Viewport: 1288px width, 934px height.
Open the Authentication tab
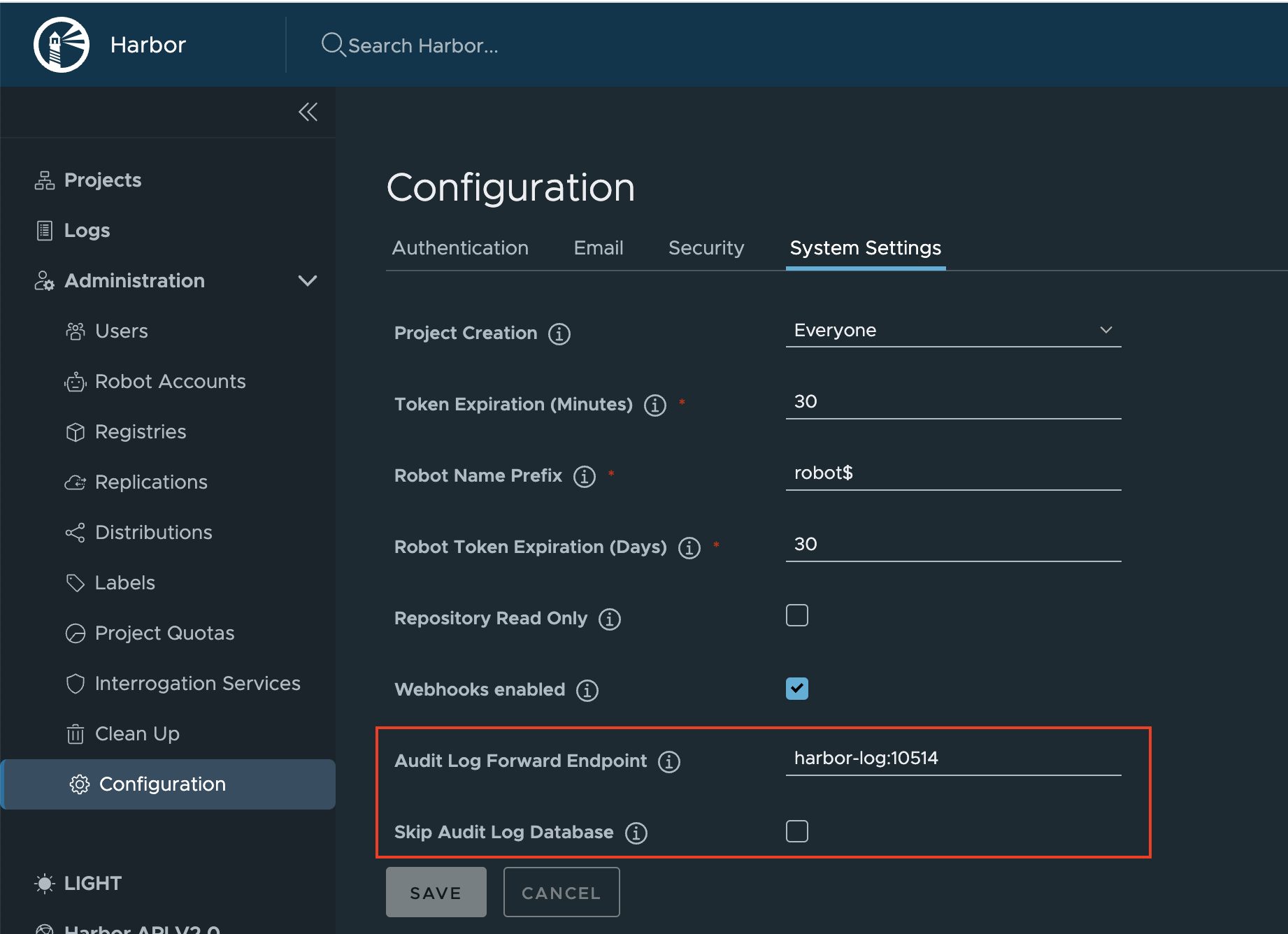[x=460, y=247]
